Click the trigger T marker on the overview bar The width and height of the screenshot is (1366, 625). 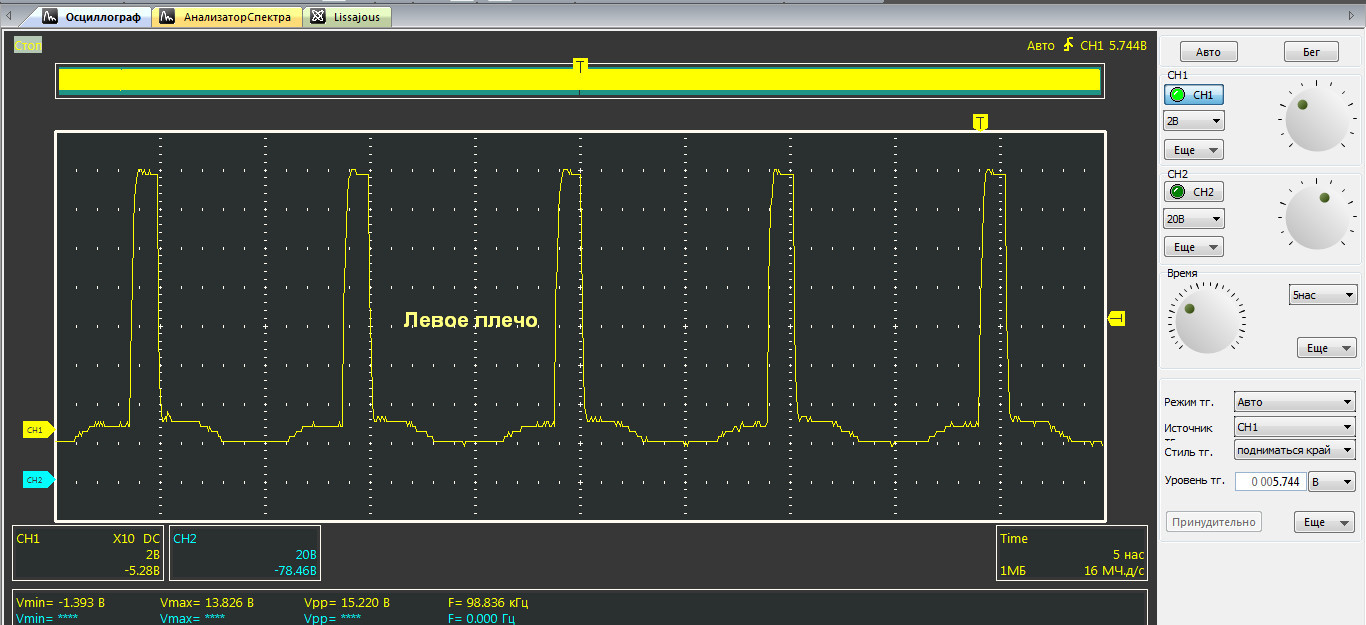point(580,65)
